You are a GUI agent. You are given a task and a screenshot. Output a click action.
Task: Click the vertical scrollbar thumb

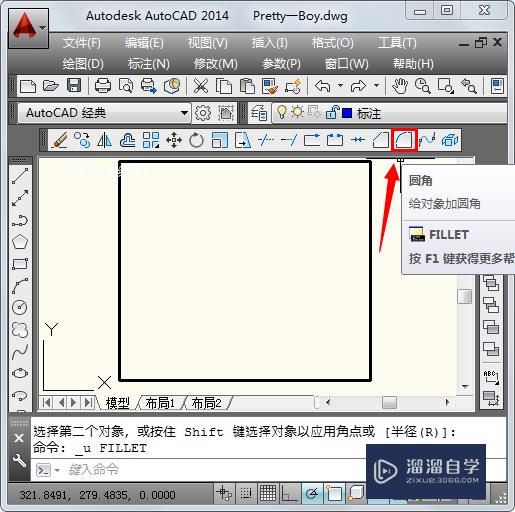464,296
